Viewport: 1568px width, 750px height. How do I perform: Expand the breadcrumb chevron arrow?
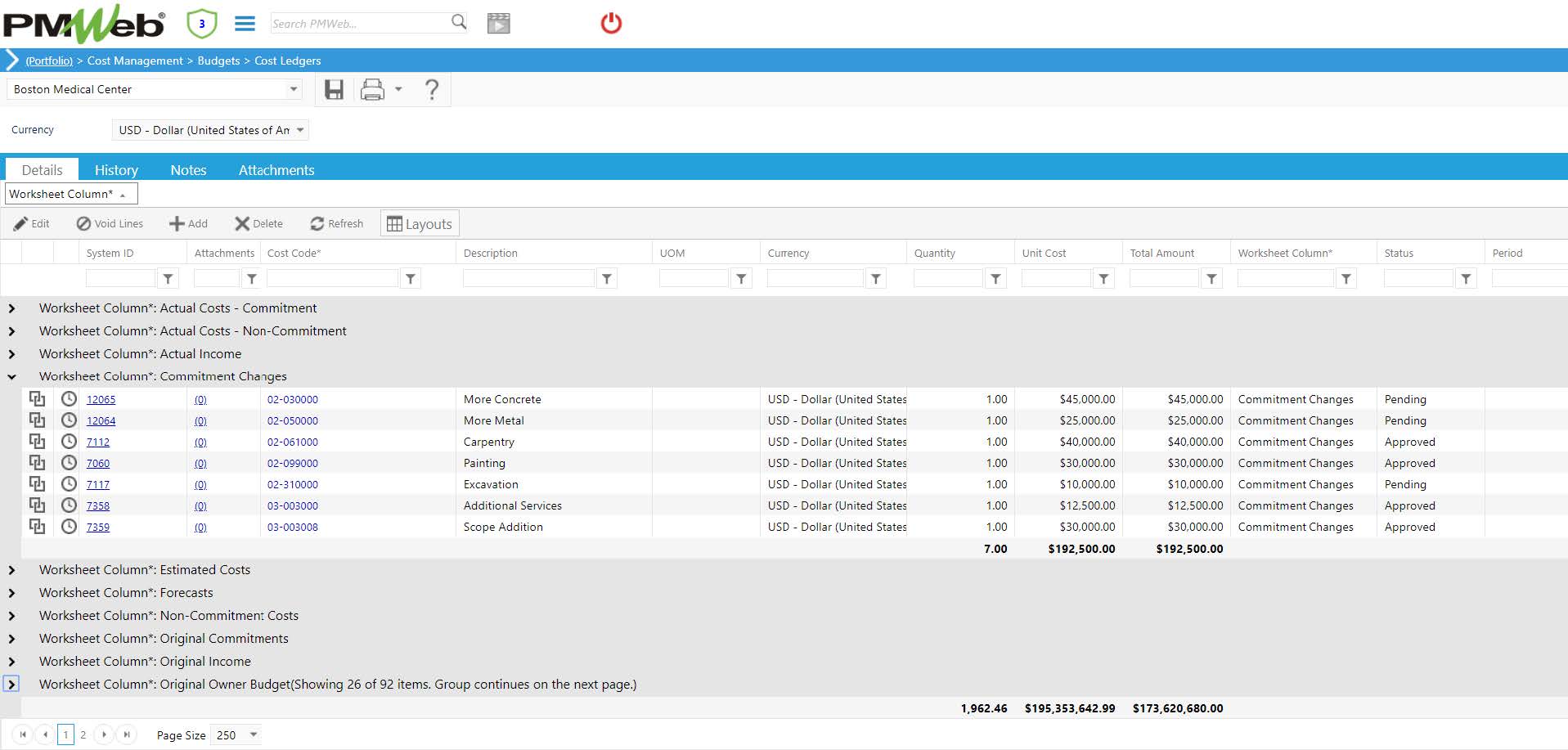click(x=11, y=60)
